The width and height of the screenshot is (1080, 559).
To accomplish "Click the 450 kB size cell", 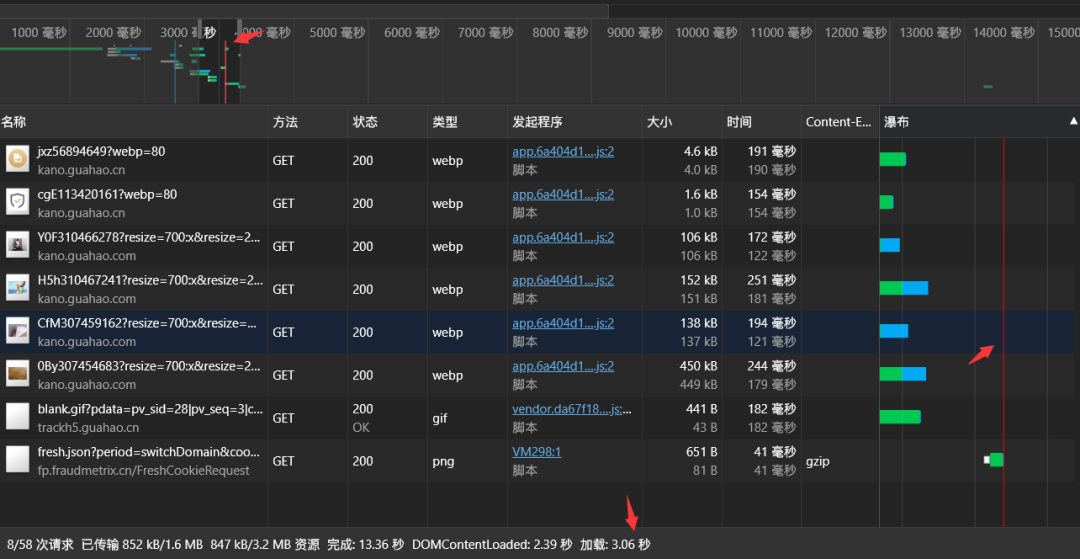I will point(697,367).
